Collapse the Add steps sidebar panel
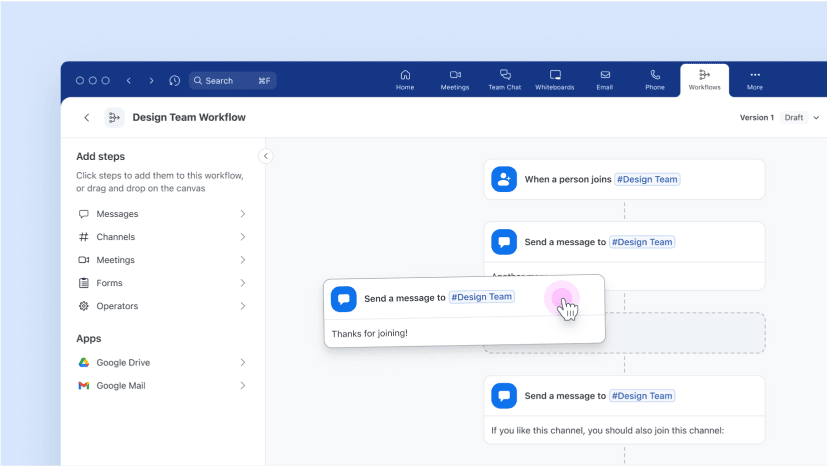Viewport: 827px width, 466px height. (x=266, y=156)
